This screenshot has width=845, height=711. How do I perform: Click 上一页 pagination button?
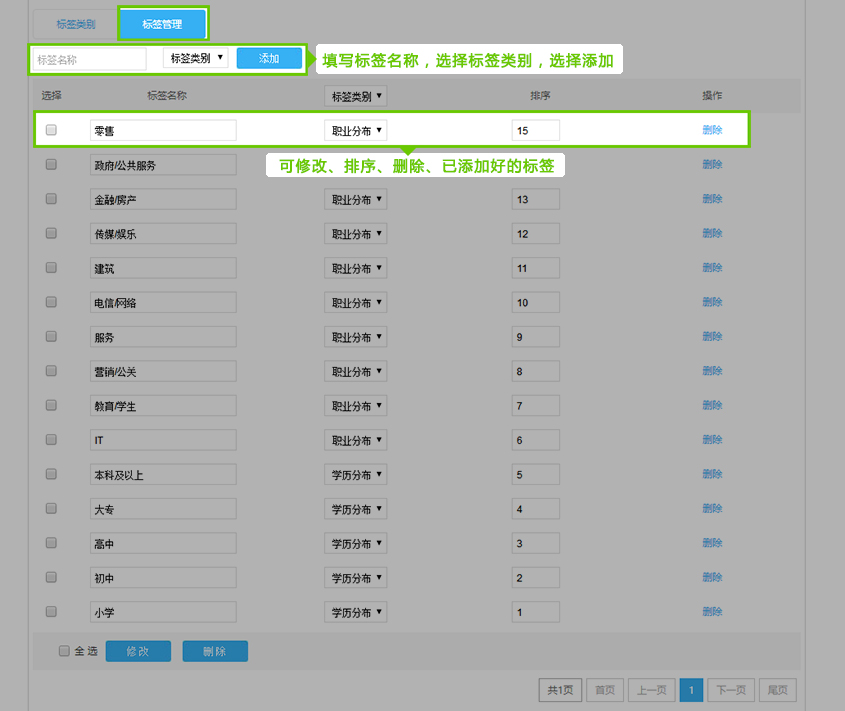tap(652, 690)
